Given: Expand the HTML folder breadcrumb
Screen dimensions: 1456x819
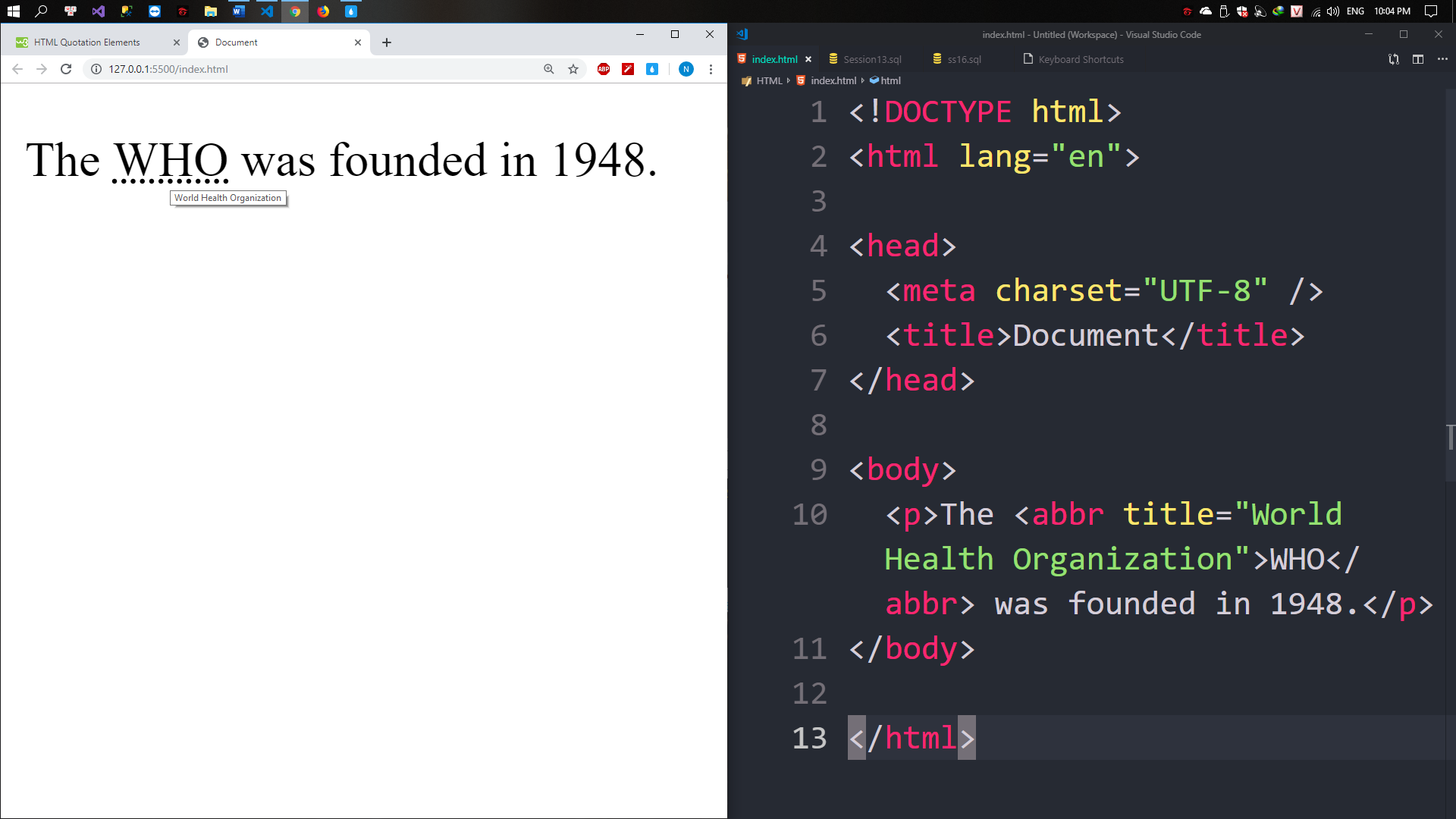Looking at the screenshot, I should [769, 80].
